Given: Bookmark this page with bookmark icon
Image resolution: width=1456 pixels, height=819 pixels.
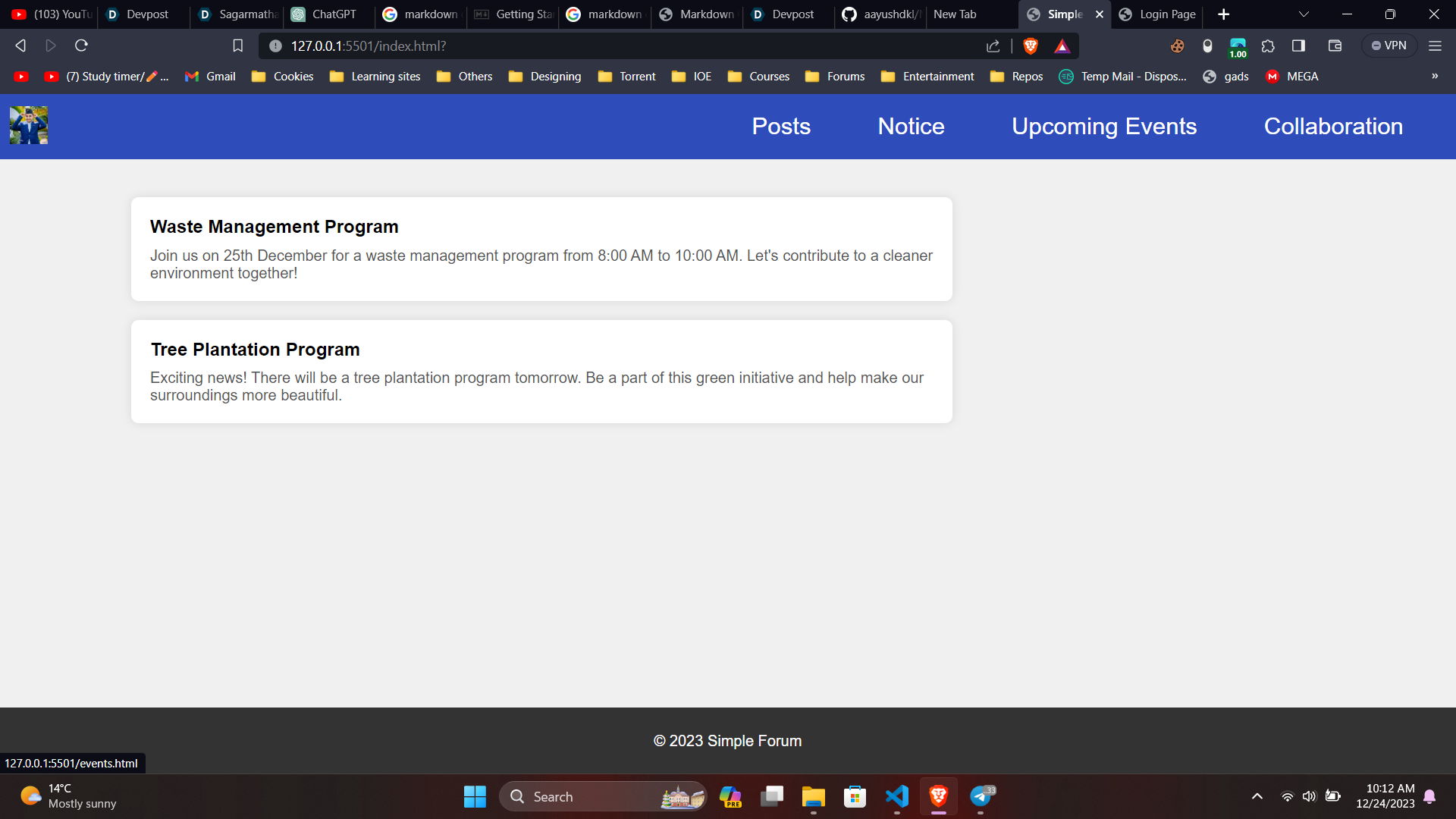Looking at the screenshot, I should point(237,46).
